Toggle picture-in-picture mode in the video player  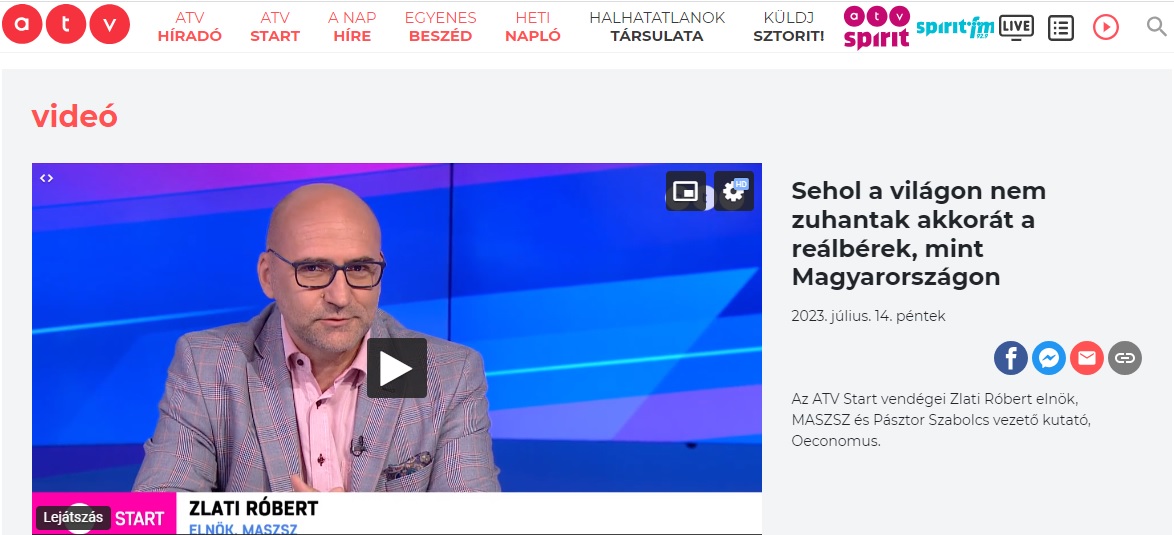pyautogui.click(x=686, y=192)
